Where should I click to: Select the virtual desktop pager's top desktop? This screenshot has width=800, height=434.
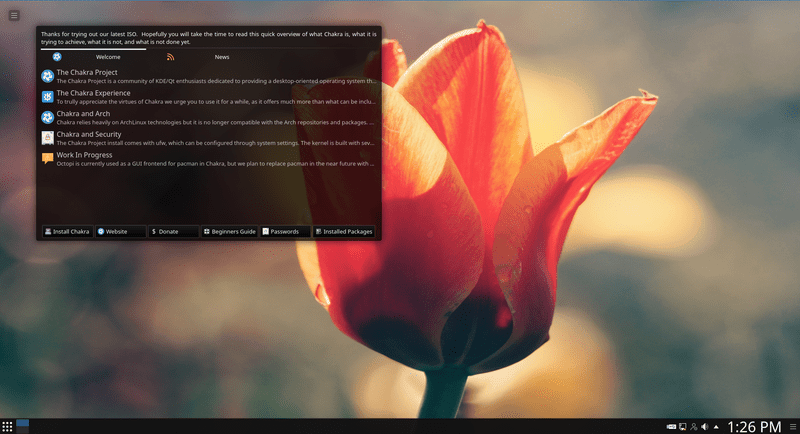click(x=23, y=423)
